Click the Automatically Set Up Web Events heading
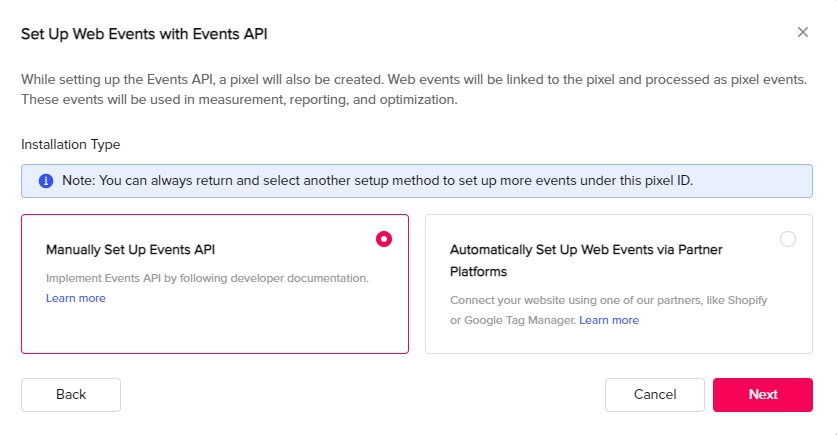The width and height of the screenshot is (837, 435). (586, 260)
